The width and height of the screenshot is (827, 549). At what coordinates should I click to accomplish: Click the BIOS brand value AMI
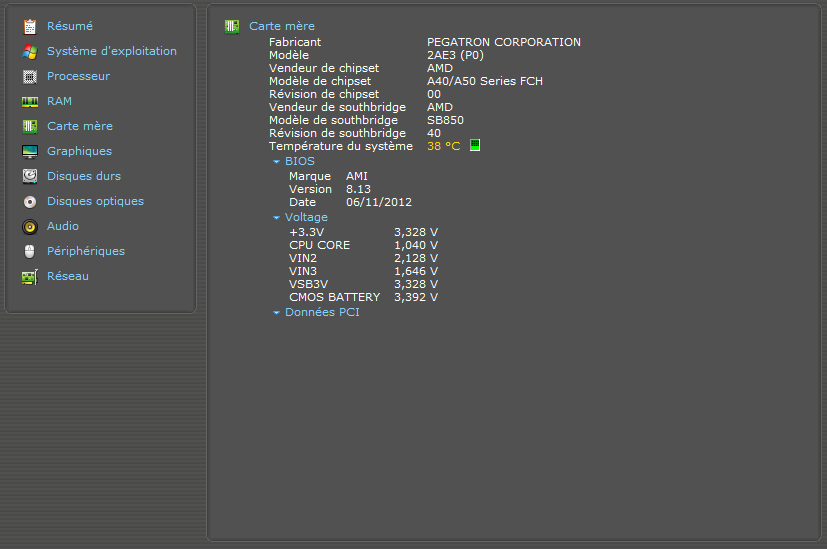(x=357, y=176)
